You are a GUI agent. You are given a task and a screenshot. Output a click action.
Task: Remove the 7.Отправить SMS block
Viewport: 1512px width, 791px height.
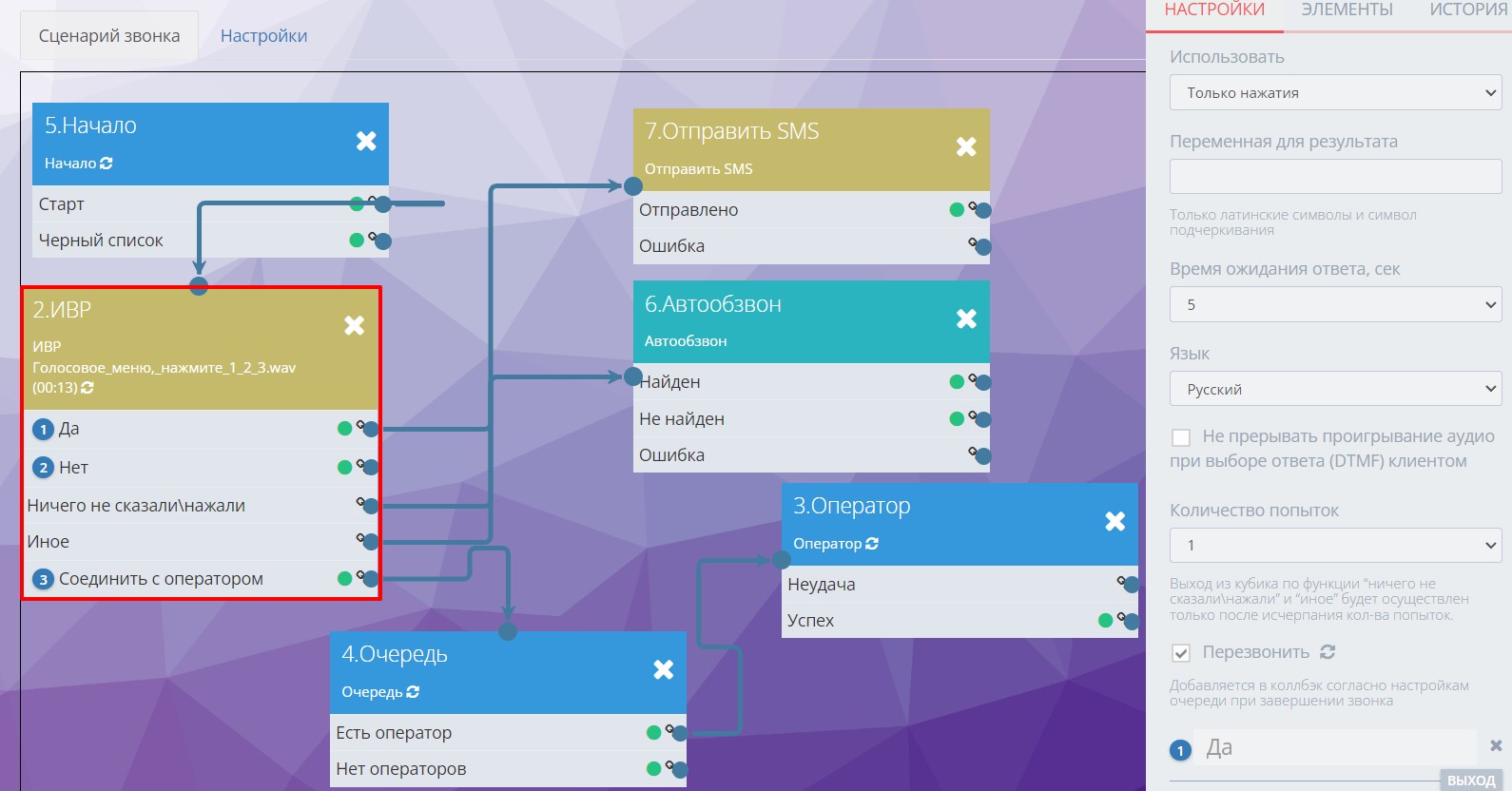pos(966,146)
